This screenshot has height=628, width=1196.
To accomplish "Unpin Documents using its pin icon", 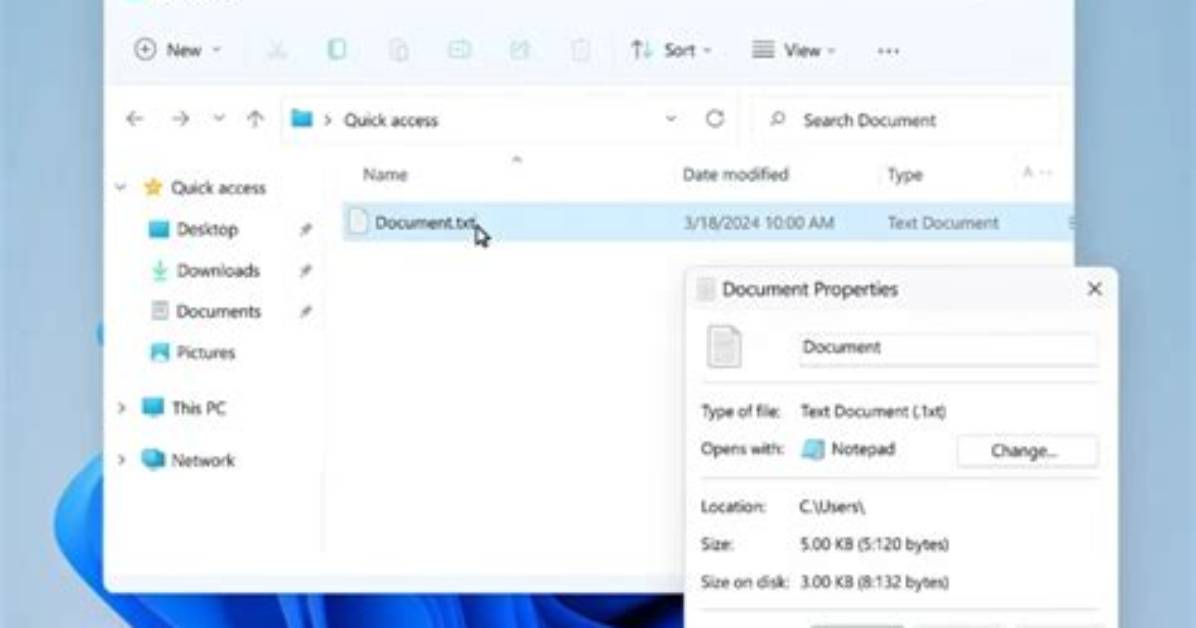I will pyautogui.click(x=306, y=311).
